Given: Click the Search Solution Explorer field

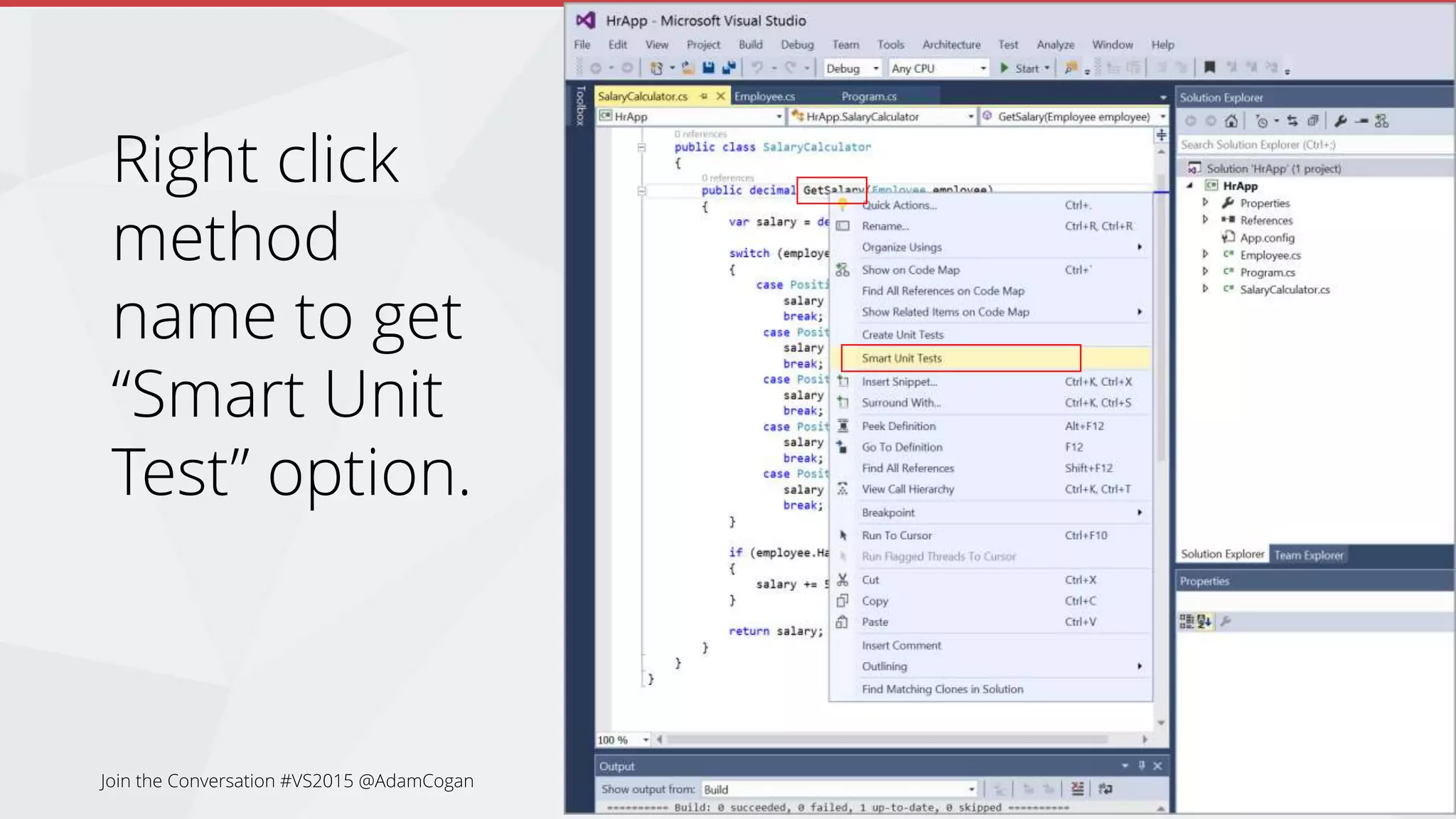Looking at the screenshot, I should coord(1315,144).
